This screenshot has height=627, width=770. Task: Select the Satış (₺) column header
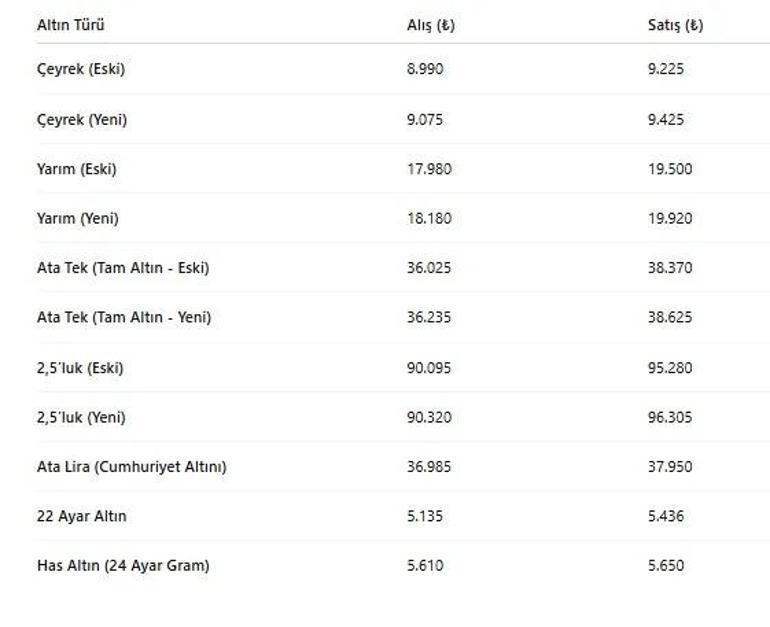coord(675,25)
